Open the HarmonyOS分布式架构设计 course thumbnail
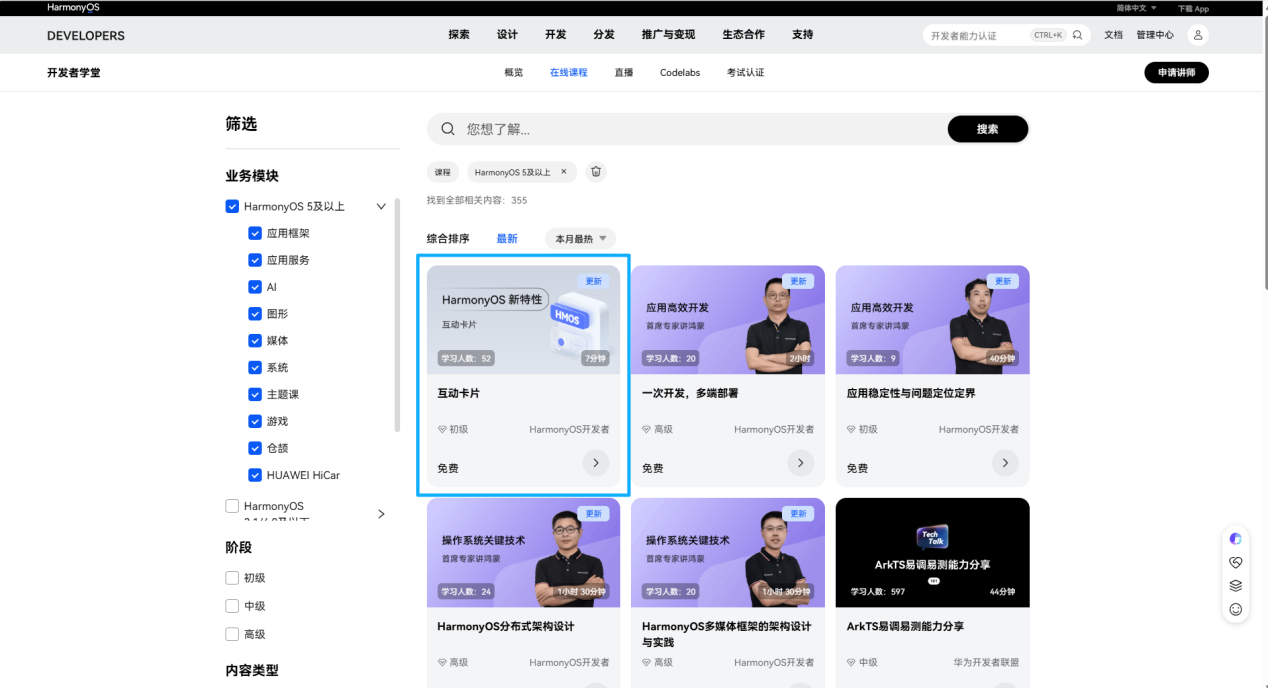The height and width of the screenshot is (688, 1268). [x=524, y=553]
